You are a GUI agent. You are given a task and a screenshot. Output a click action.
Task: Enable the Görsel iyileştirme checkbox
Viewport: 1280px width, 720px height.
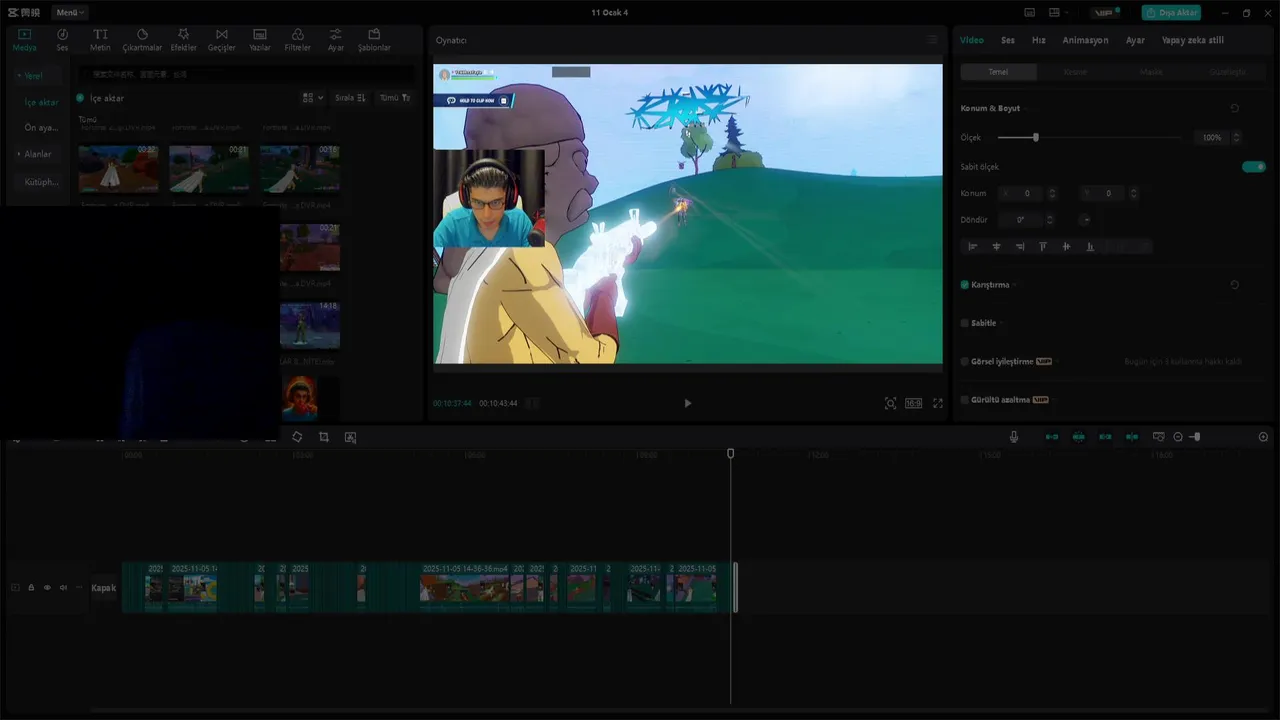[965, 361]
